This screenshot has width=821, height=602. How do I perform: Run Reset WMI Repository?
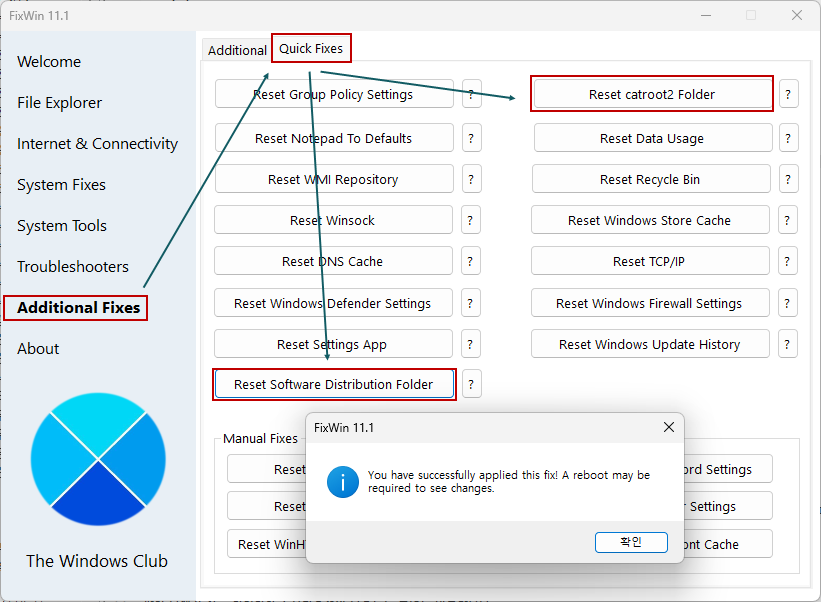point(334,179)
